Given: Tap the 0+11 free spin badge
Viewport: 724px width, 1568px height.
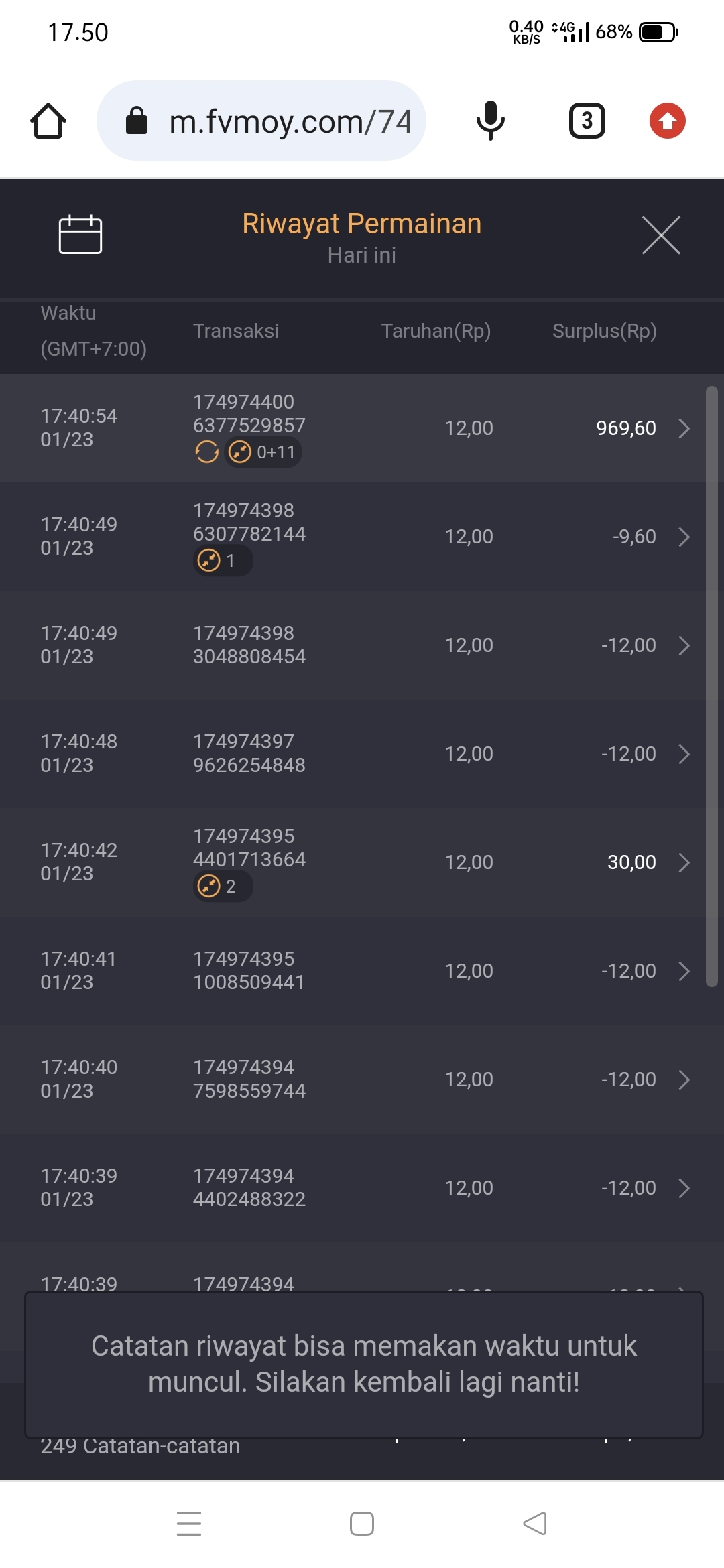Looking at the screenshot, I should (x=263, y=452).
